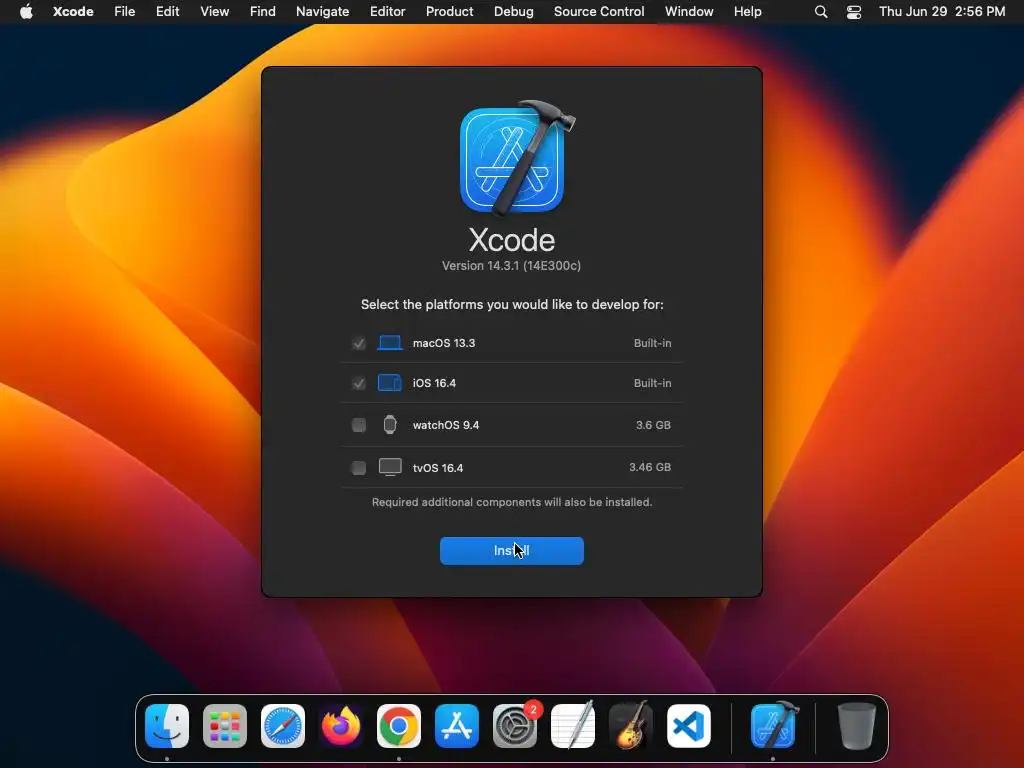The width and height of the screenshot is (1024, 768).
Task: Open the Editor menu
Action: click(387, 11)
